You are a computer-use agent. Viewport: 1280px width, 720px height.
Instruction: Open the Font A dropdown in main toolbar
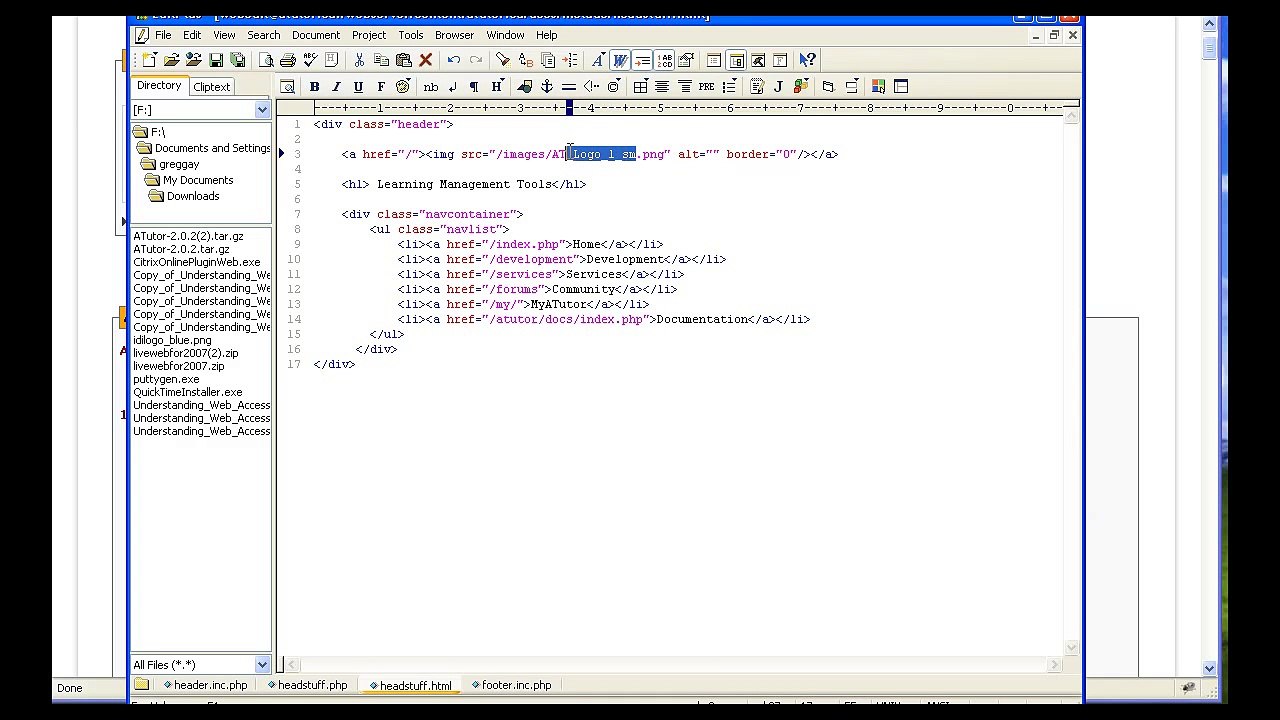[x=597, y=60]
